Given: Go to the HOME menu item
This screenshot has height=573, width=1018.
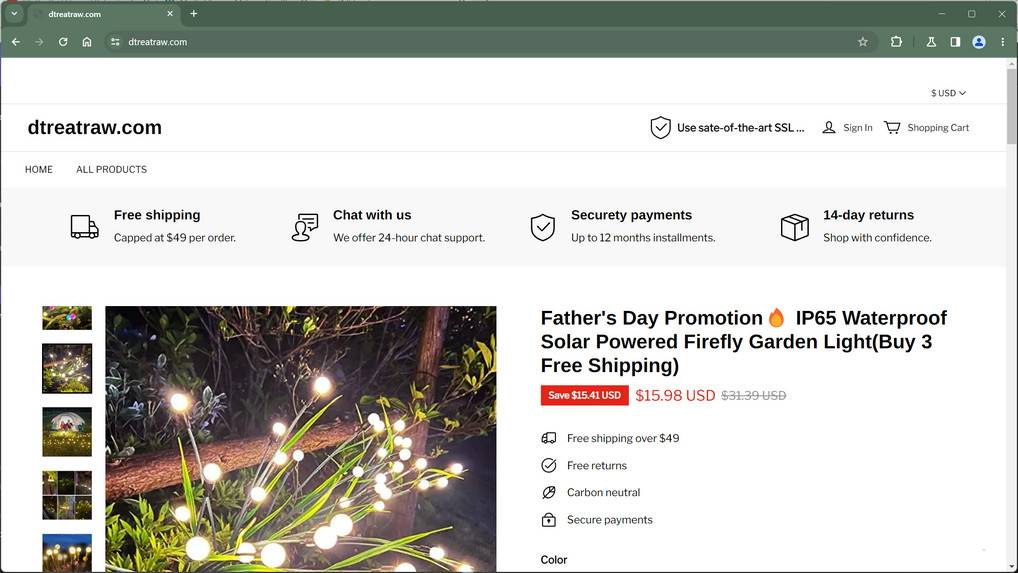Looking at the screenshot, I should pos(39,170).
